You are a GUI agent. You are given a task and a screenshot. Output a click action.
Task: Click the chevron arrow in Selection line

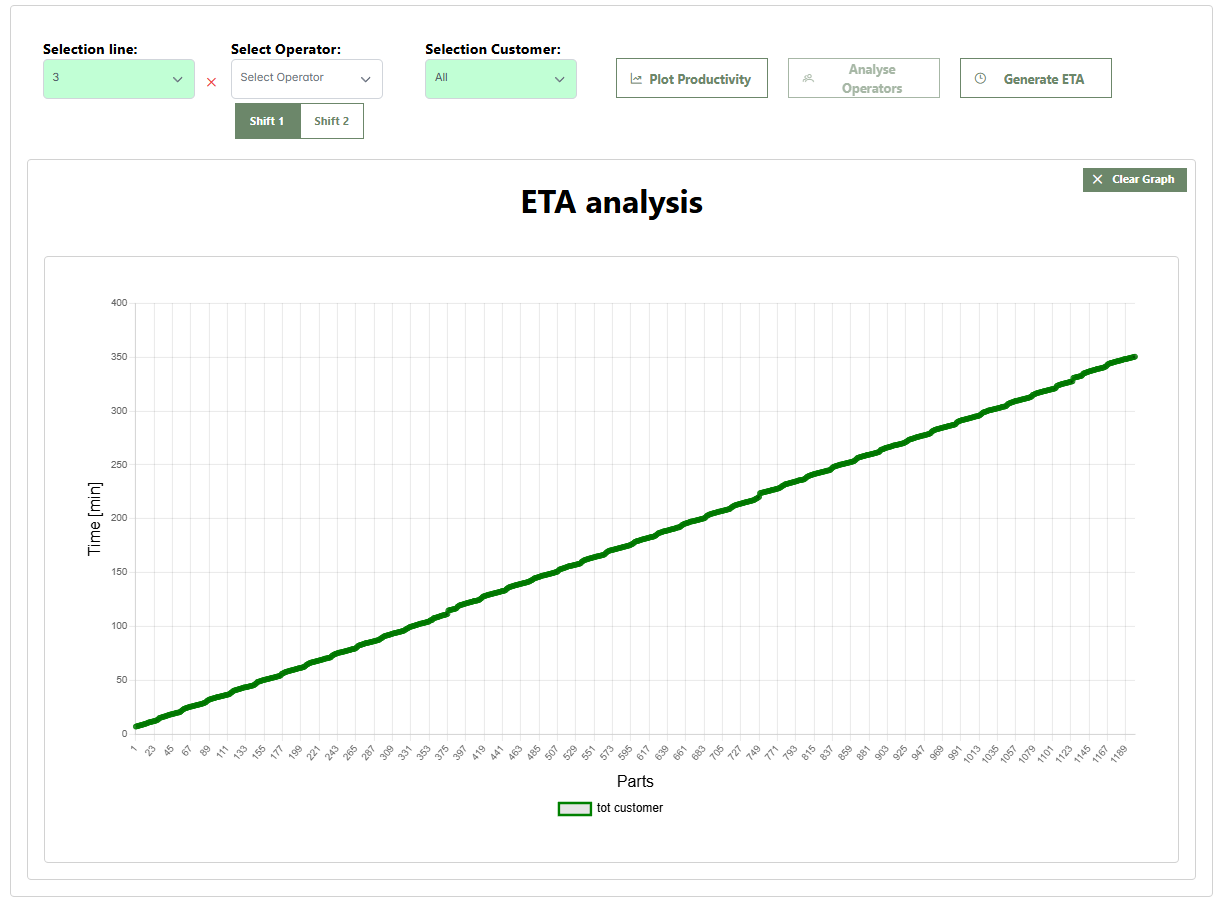(178, 79)
